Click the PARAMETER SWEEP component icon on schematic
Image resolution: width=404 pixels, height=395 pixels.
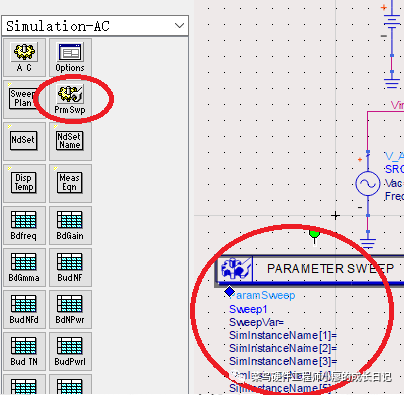[x=235, y=269]
